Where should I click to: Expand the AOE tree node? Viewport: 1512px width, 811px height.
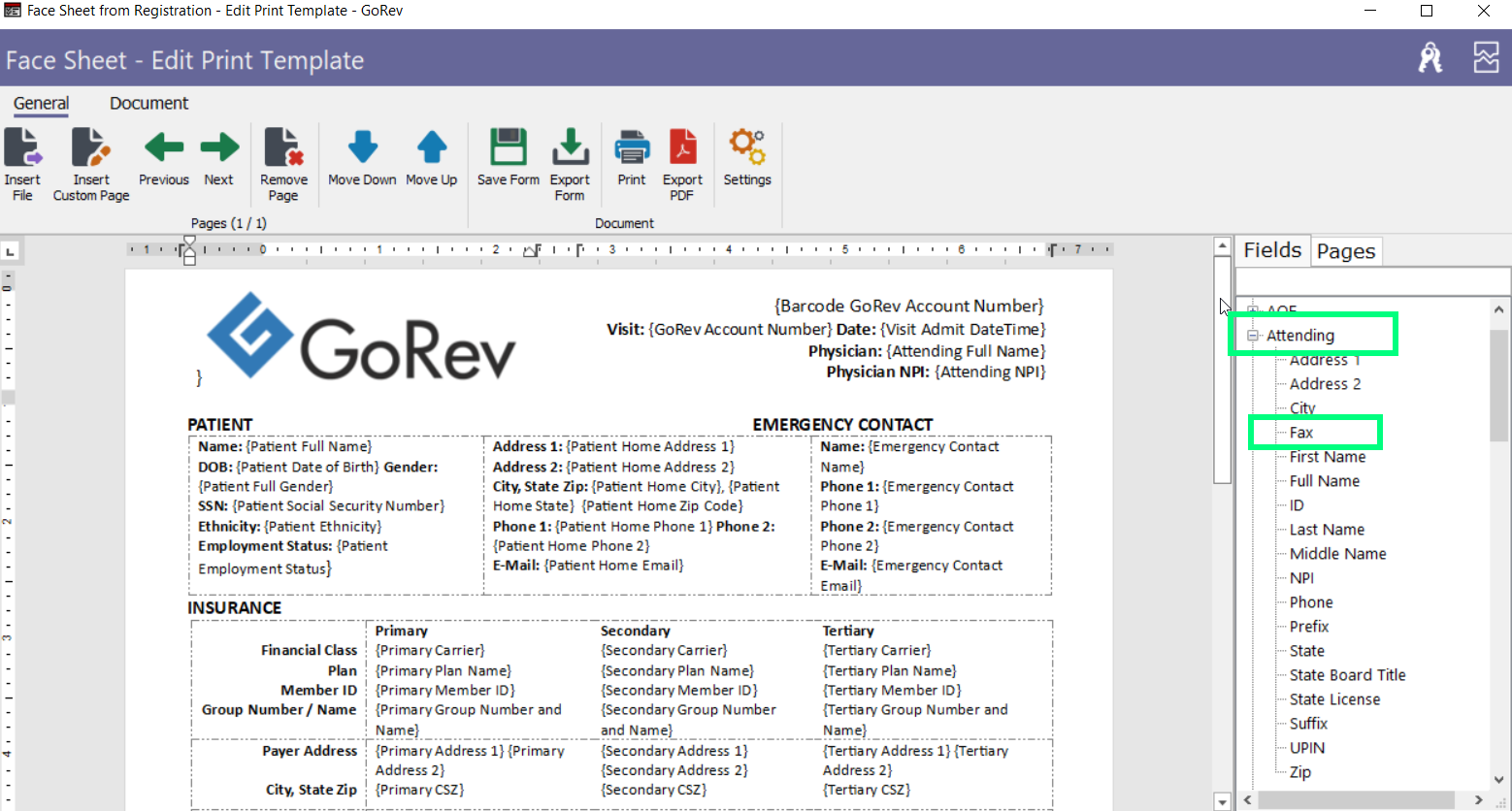[1253, 310]
